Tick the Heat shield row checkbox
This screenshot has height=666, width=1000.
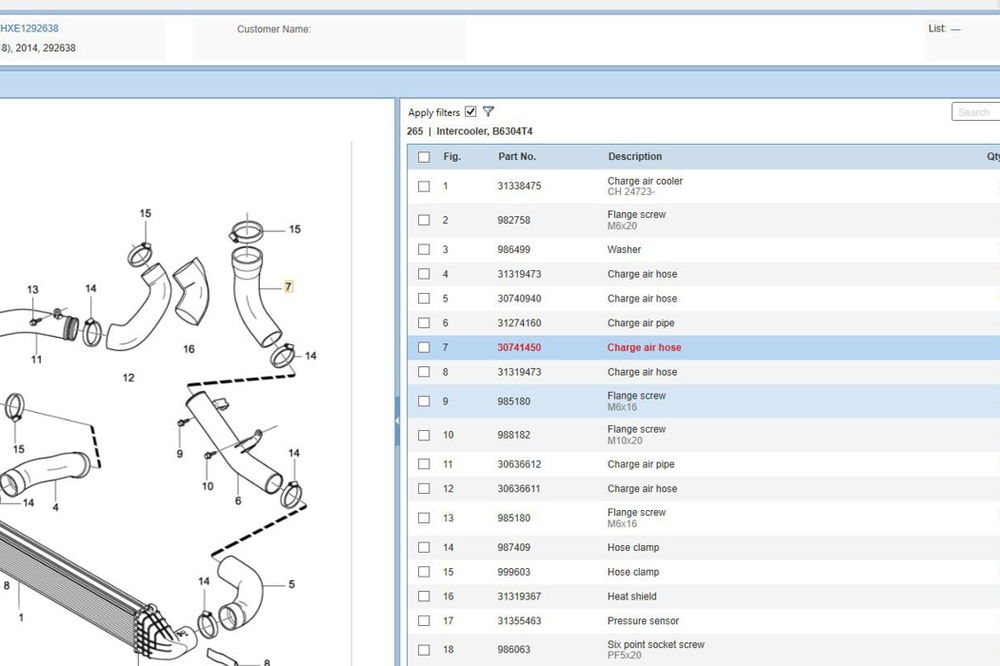pyautogui.click(x=424, y=596)
